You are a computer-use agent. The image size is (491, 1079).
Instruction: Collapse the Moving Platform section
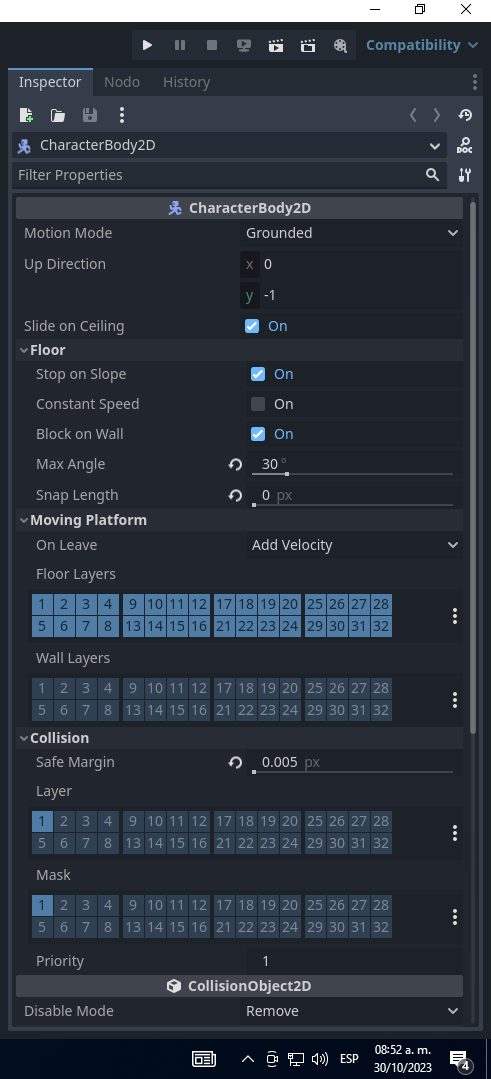coord(239,520)
